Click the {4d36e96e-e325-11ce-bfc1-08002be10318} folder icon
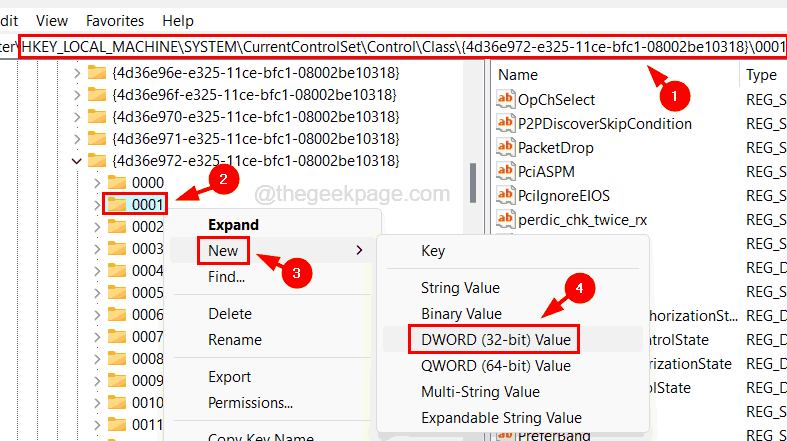This screenshot has height=441, width=787. click(x=97, y=72)
